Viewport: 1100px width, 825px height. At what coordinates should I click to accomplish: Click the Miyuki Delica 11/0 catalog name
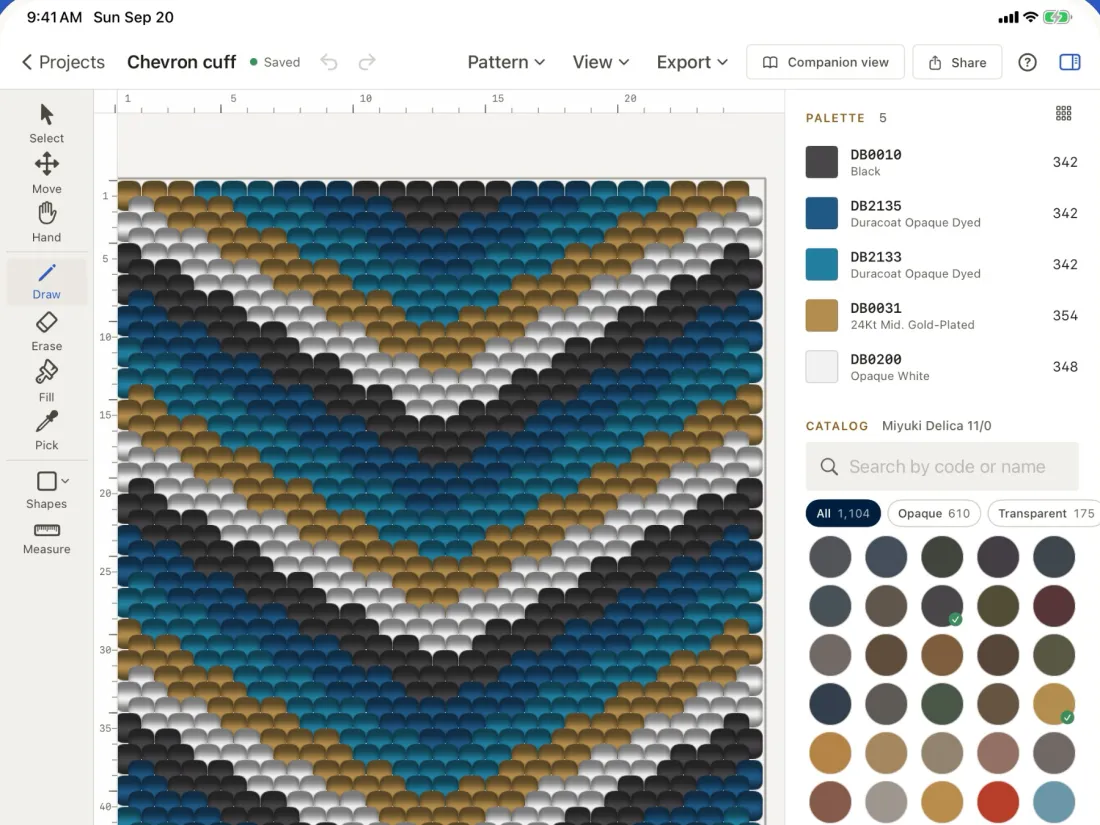tap(937, 426)
